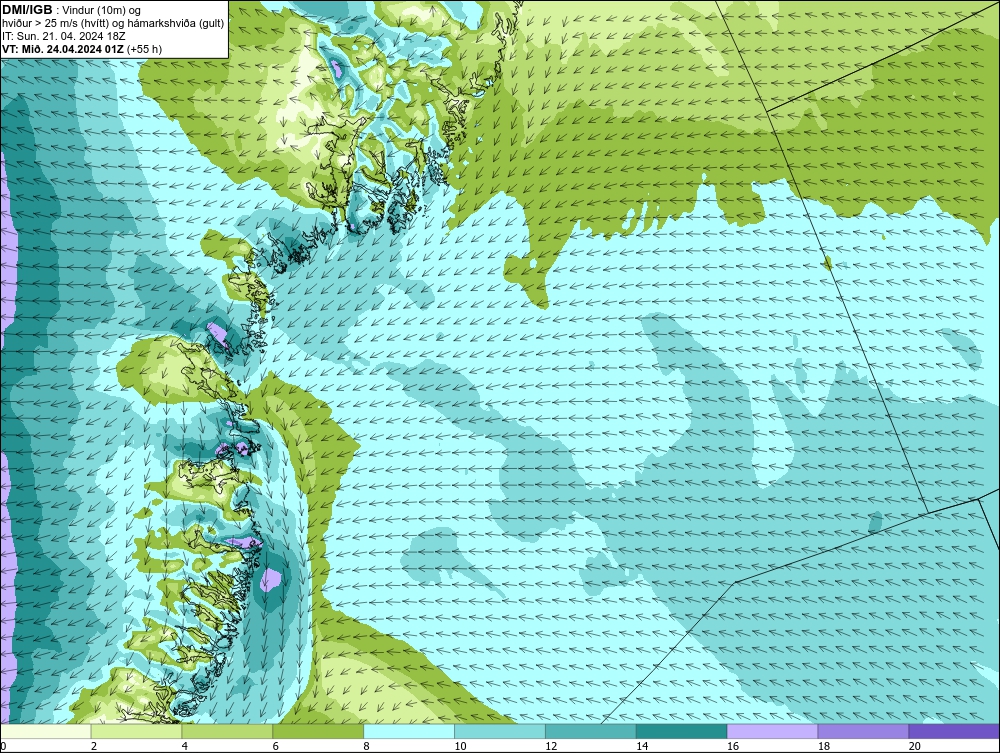This screenshot has height=753, width=1000.
Task: Select the light lavender 16–18 m/s legend swatch
Action: (x=772, y=731)
